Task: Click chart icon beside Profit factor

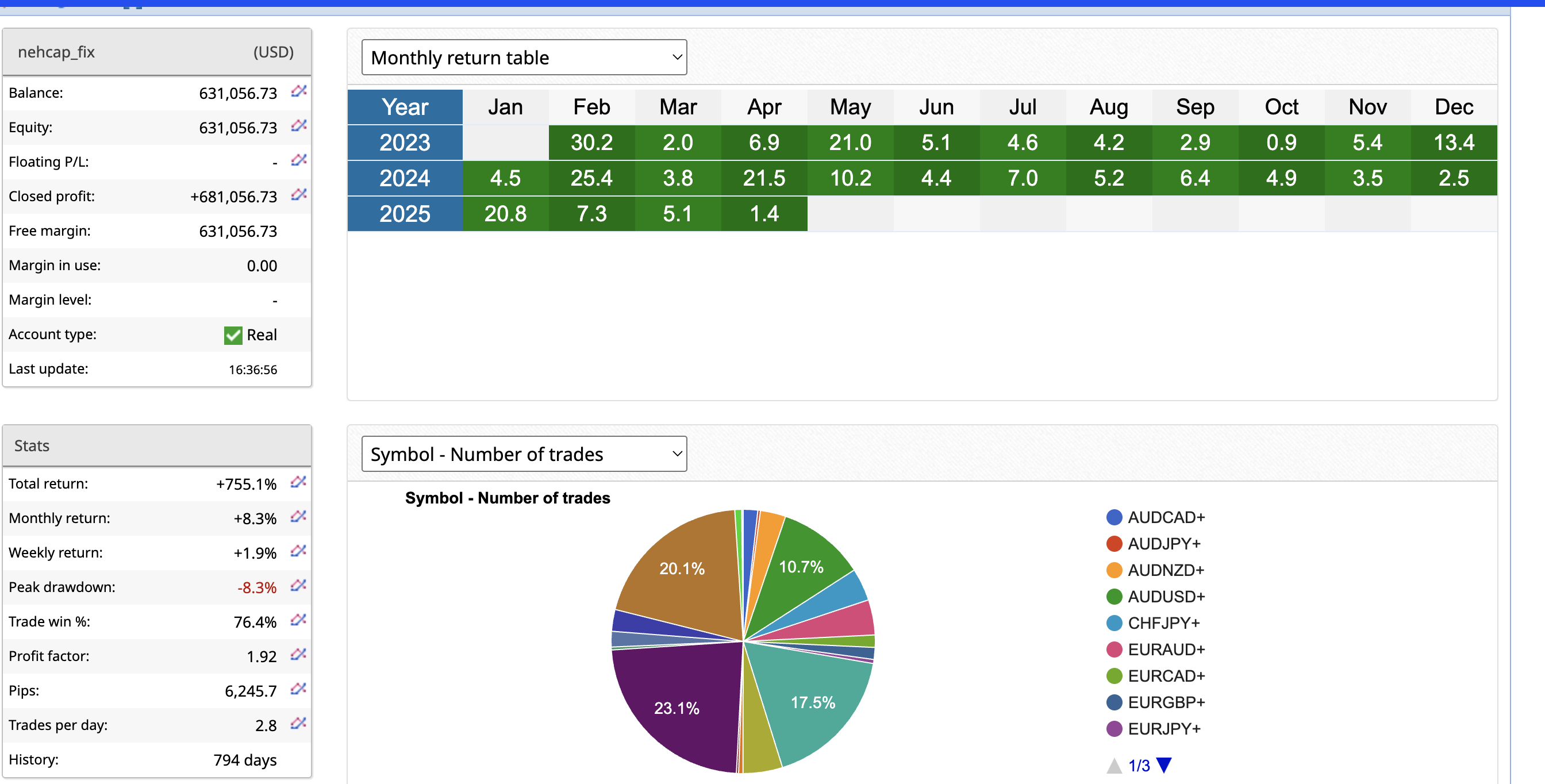Action: coord(298,655)
